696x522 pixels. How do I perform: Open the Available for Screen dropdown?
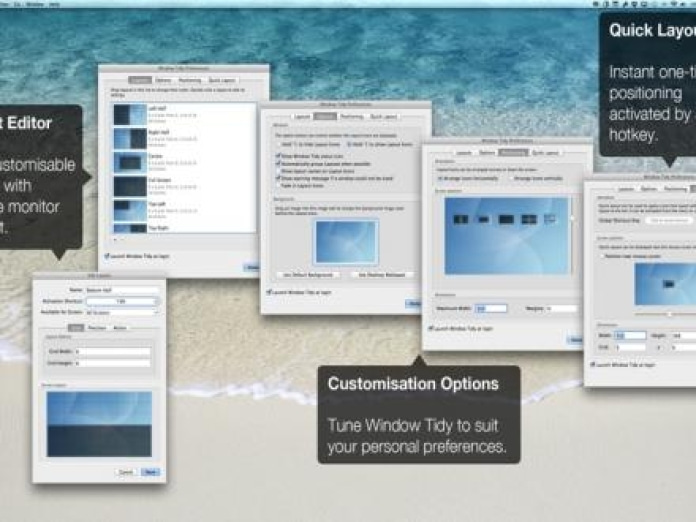(122, 312)
